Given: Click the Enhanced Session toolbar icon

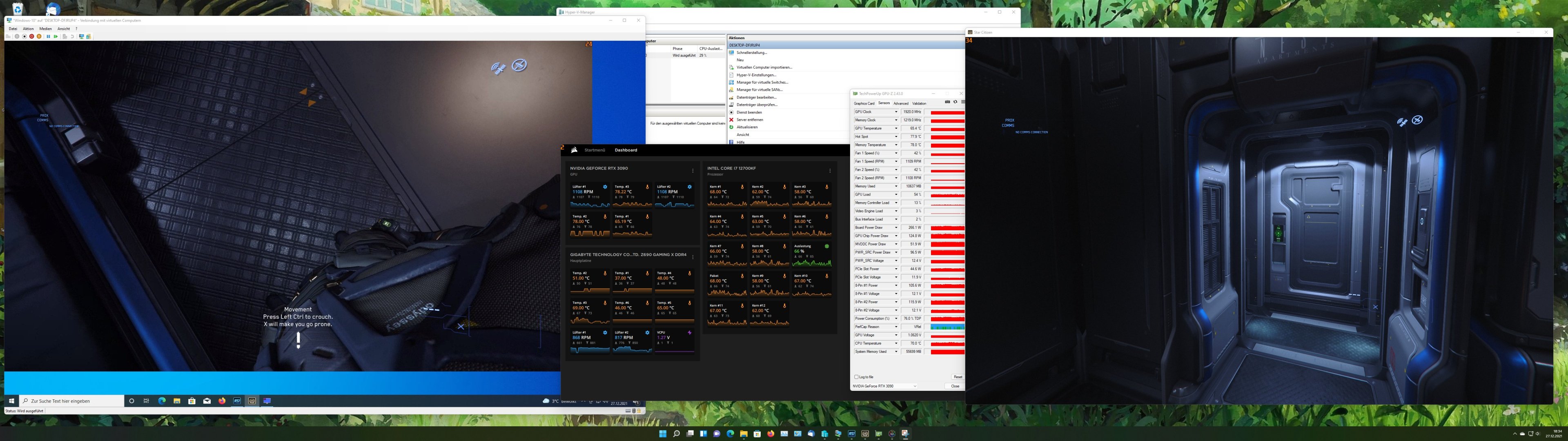Looking at the screenshot, I should (82, 37).
